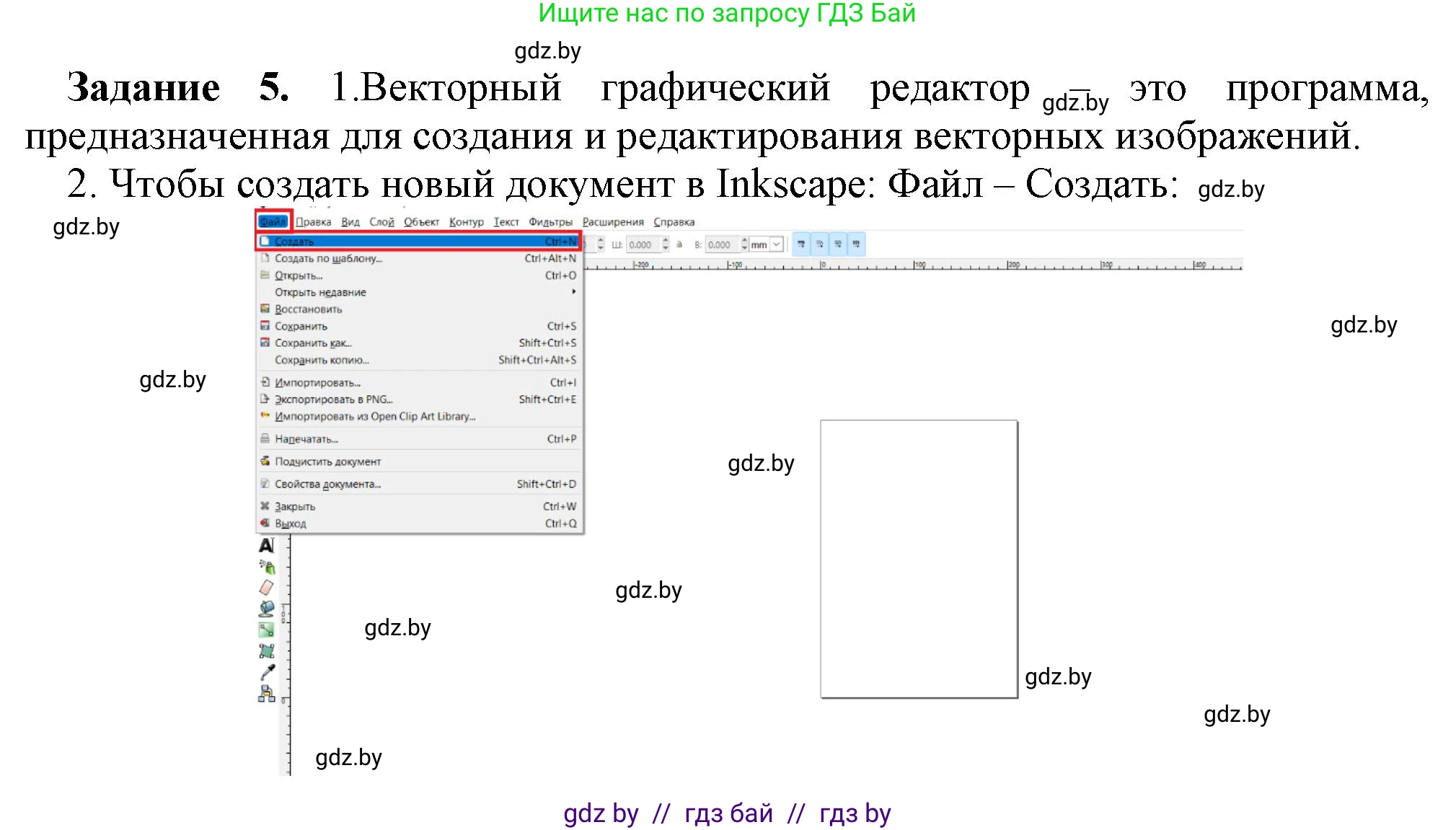Select Свойства документа from the File menu
The image size is (1456, 830).
click(328, 483)
